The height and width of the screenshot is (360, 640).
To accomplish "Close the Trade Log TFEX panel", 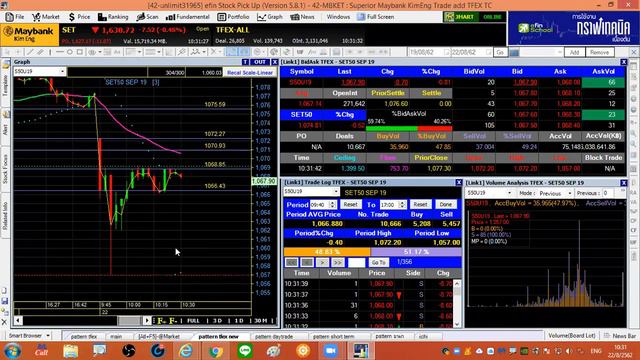I will pos(459,182).
